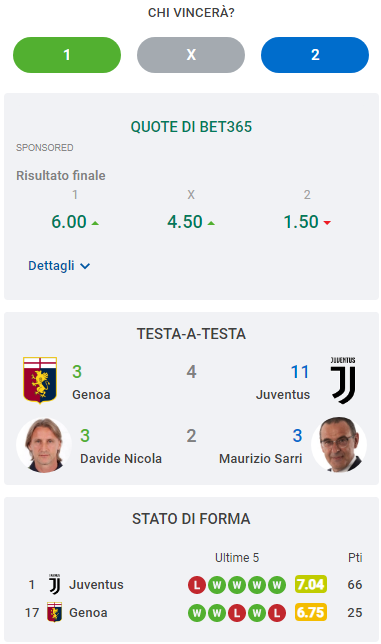Click Juventus' last green W form badge
This screenshot has height=644, width=381.
pos(277,585)
